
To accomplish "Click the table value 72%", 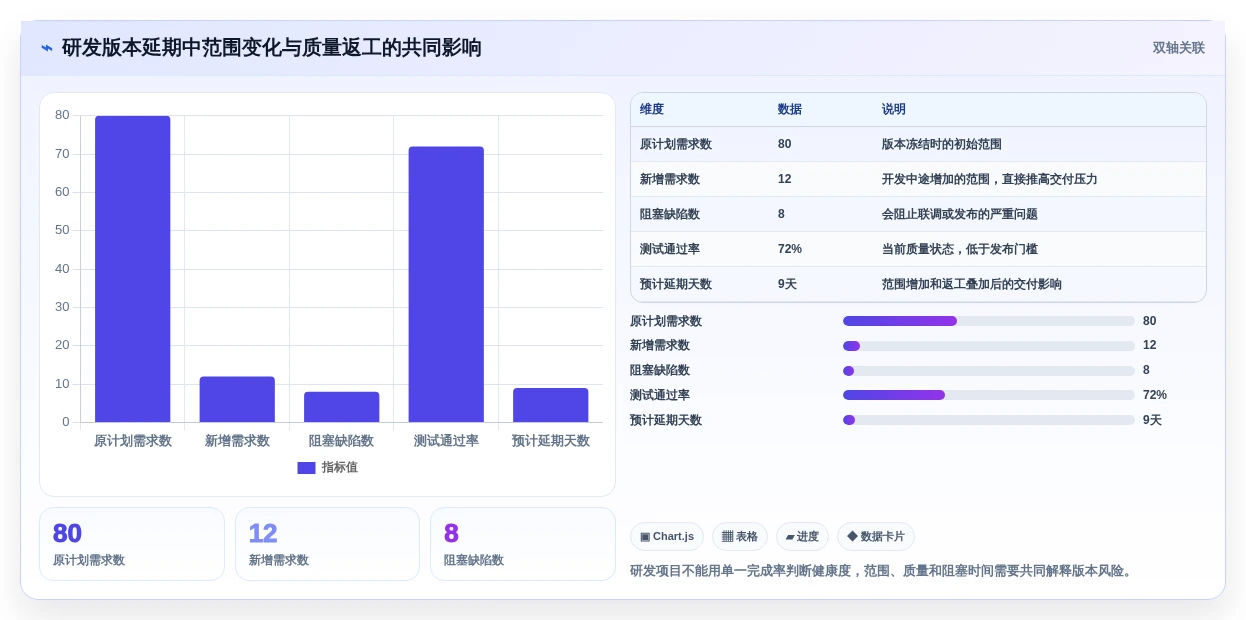I will [790, 249].
